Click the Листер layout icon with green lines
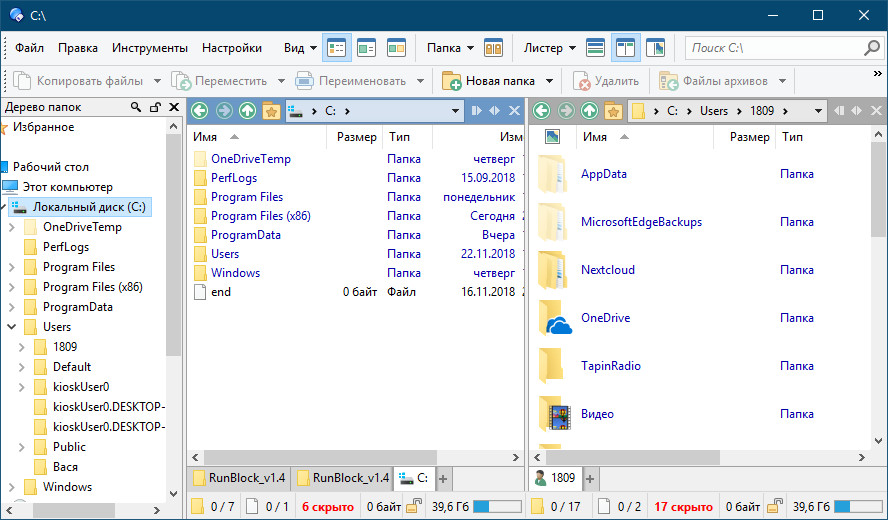 pos(596,48)
